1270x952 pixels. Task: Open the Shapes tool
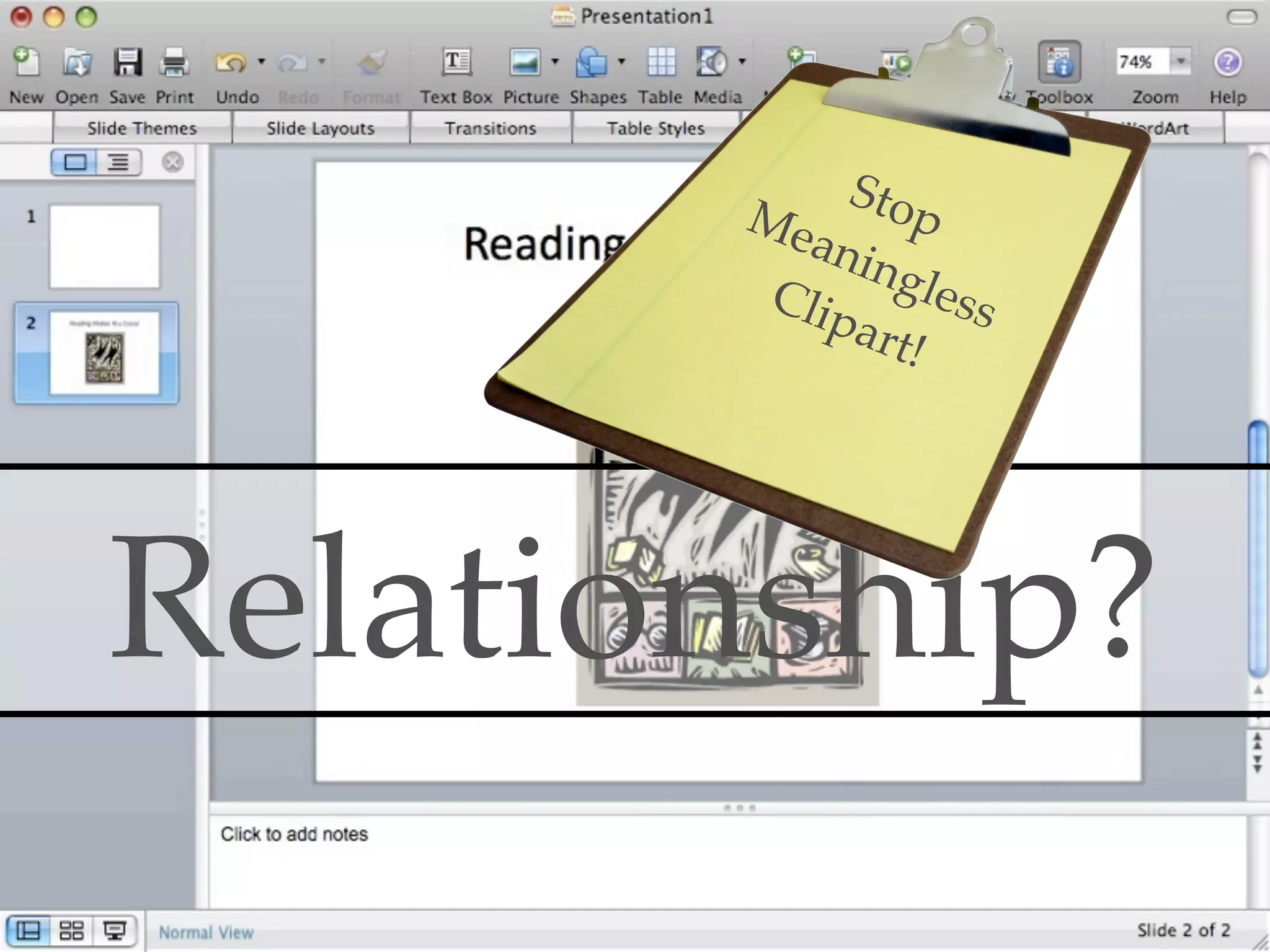tap(591, 63)
